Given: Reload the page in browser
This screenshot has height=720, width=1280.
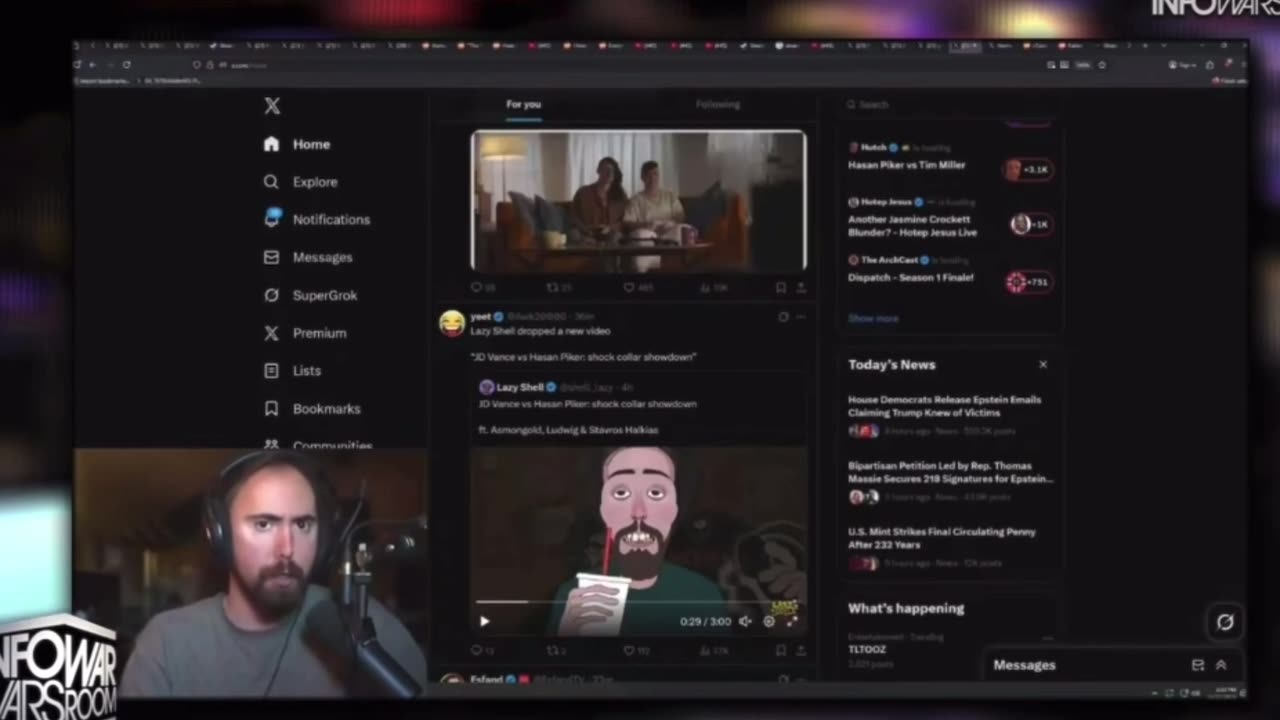Looking at the screenshot, I should [126, 64].
